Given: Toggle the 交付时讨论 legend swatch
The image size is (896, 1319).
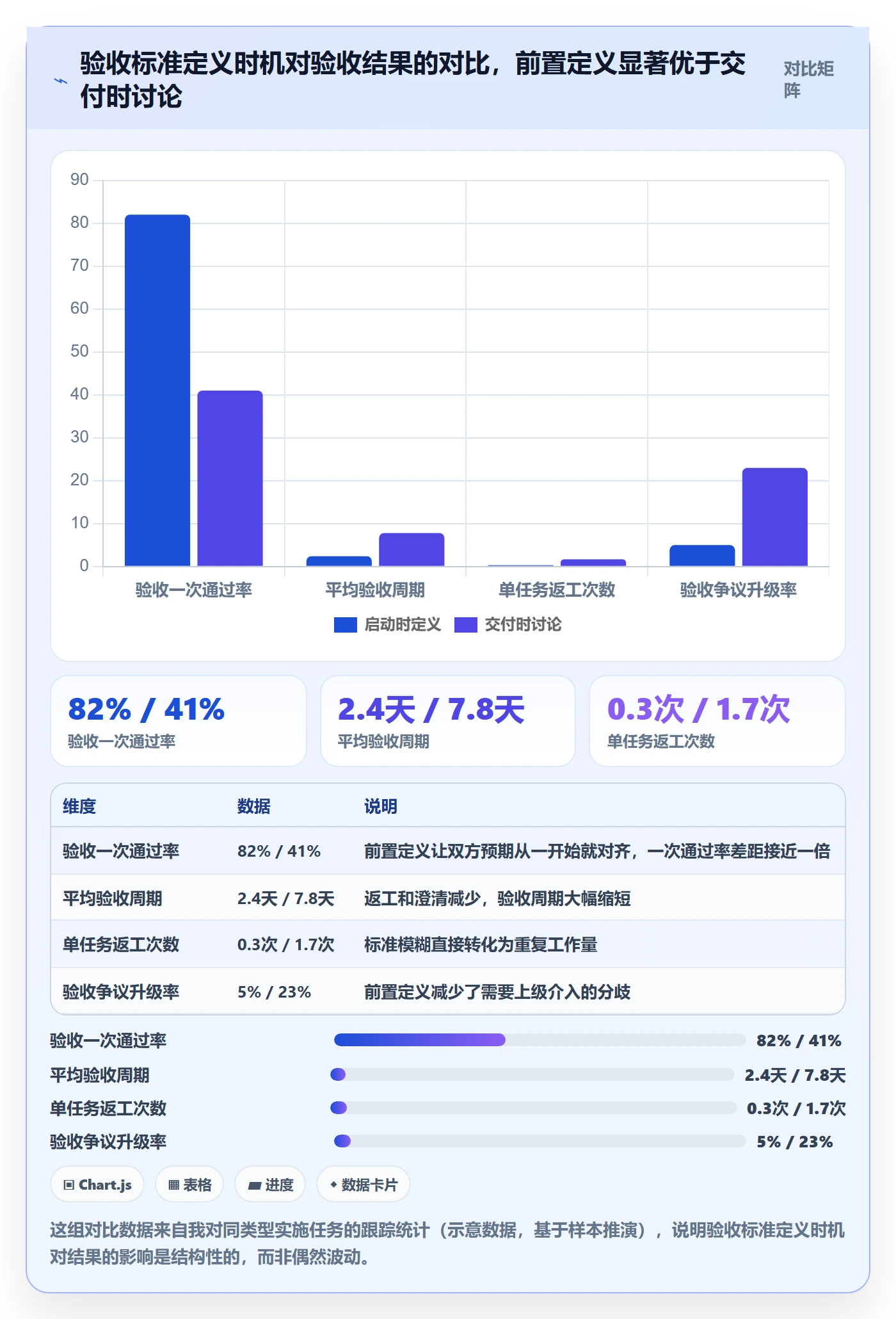Looking at the screenshot, I should tap(465, 625).
